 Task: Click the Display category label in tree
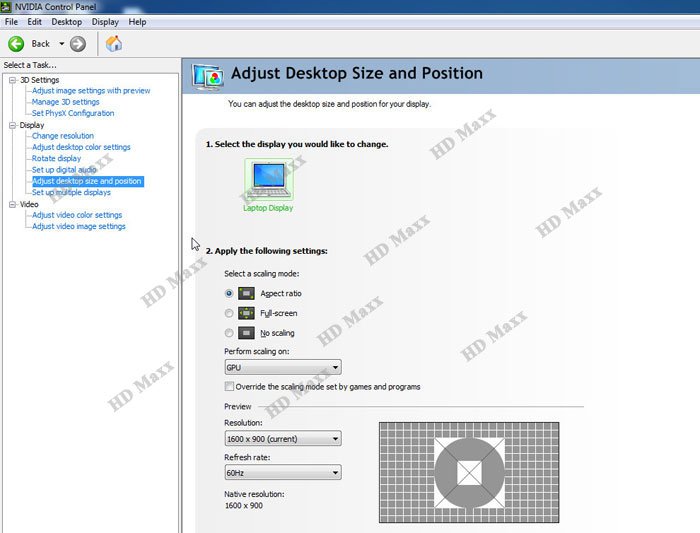[x=32, y=125]
